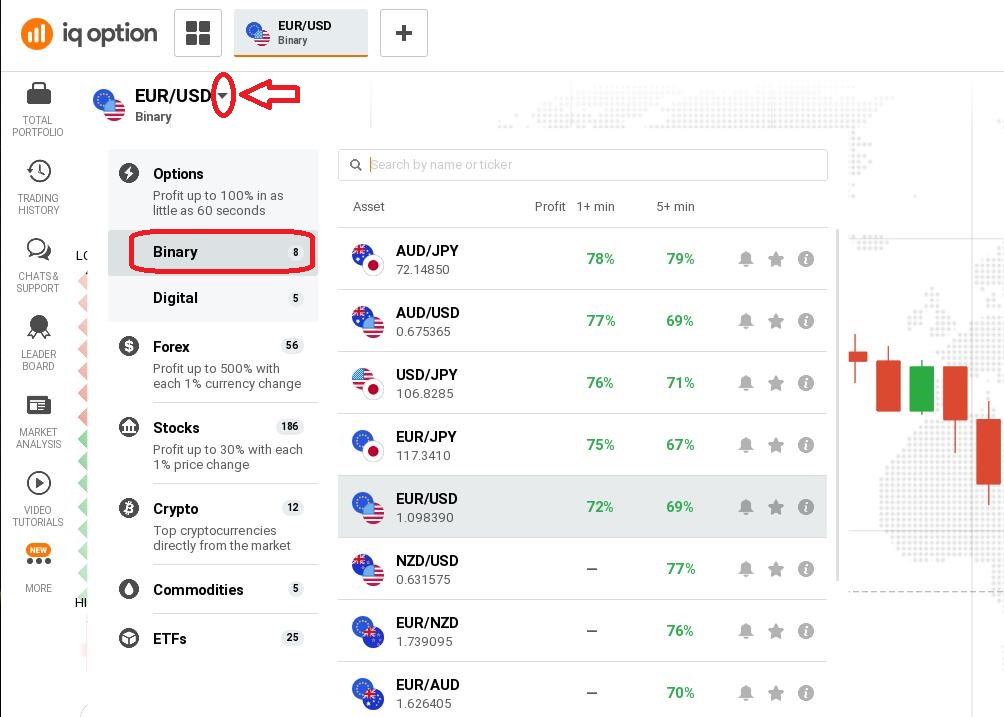Favorite EUR/NZD with the star

776,631
